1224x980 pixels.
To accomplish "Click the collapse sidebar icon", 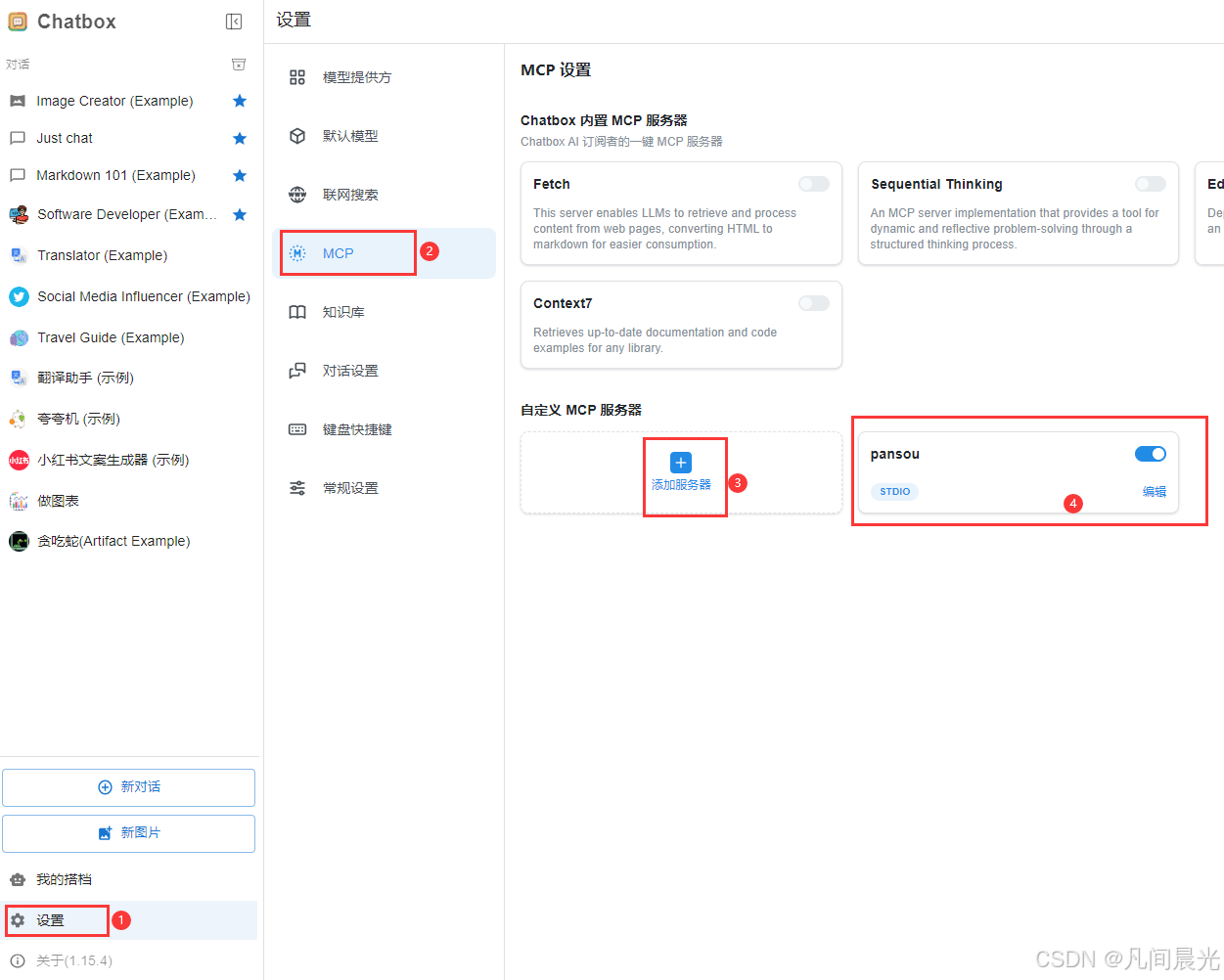I will [x=234, y=21].
